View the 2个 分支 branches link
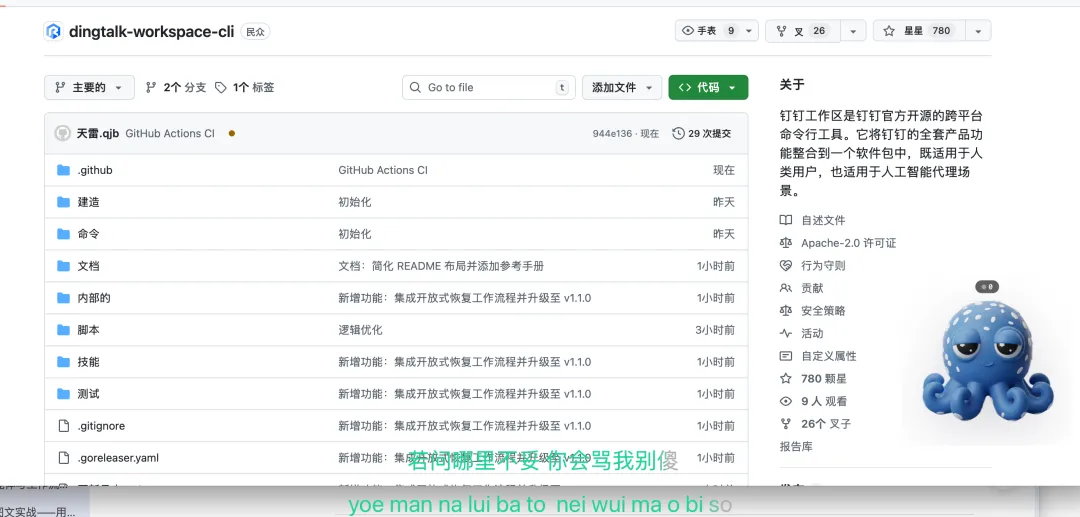Screen dimensions: 1080x517 tap(176, 87)
